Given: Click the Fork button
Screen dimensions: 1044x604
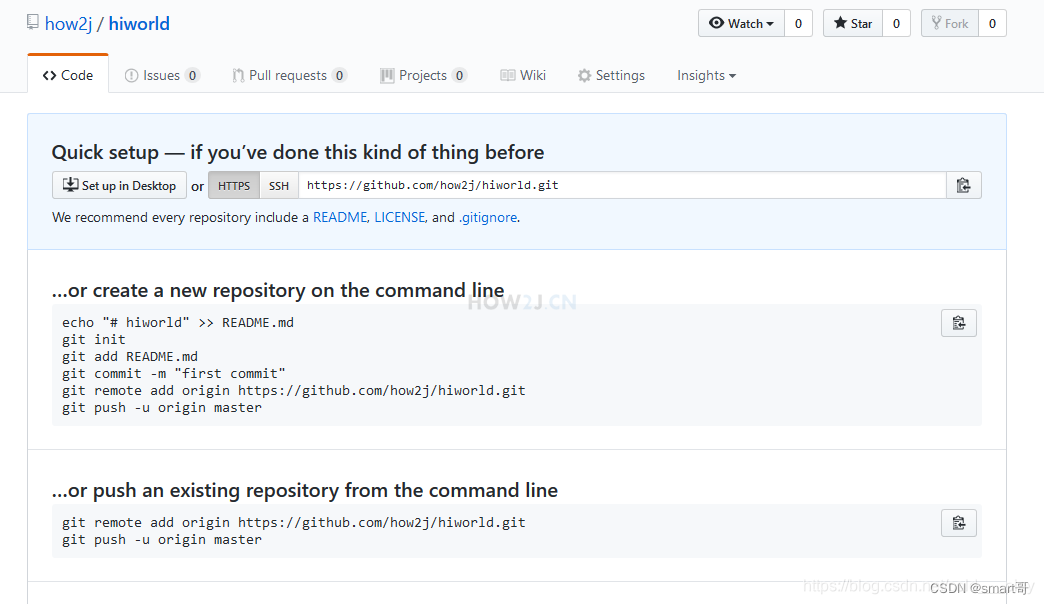Looking at the screenshot, I should 950,23.
